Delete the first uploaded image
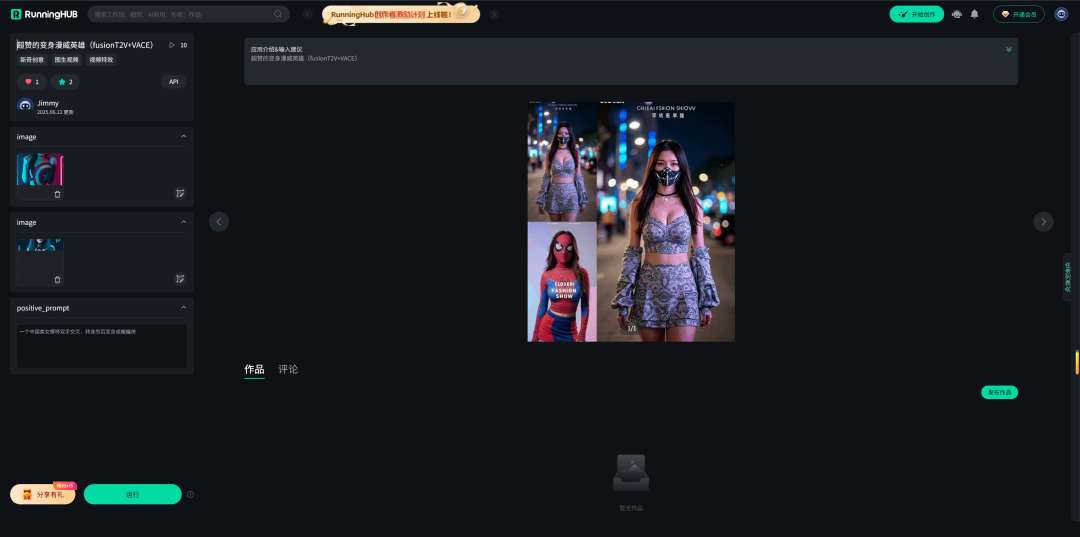Image resolution: width=1080 pixels, height=537 pixels. 57,194
